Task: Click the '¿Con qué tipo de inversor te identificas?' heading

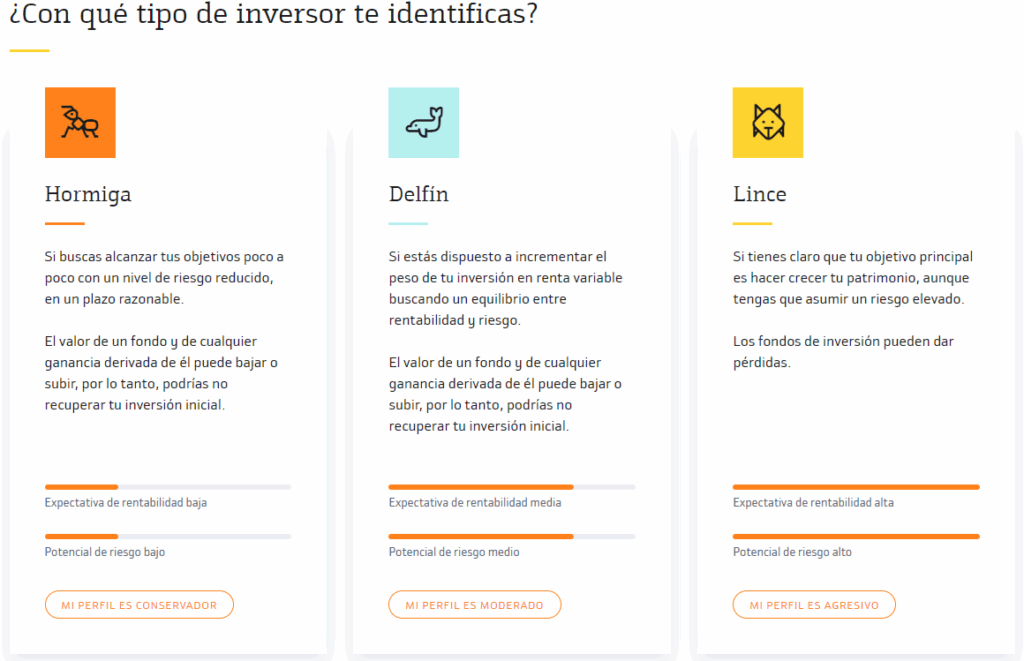Action: [273, 16]
